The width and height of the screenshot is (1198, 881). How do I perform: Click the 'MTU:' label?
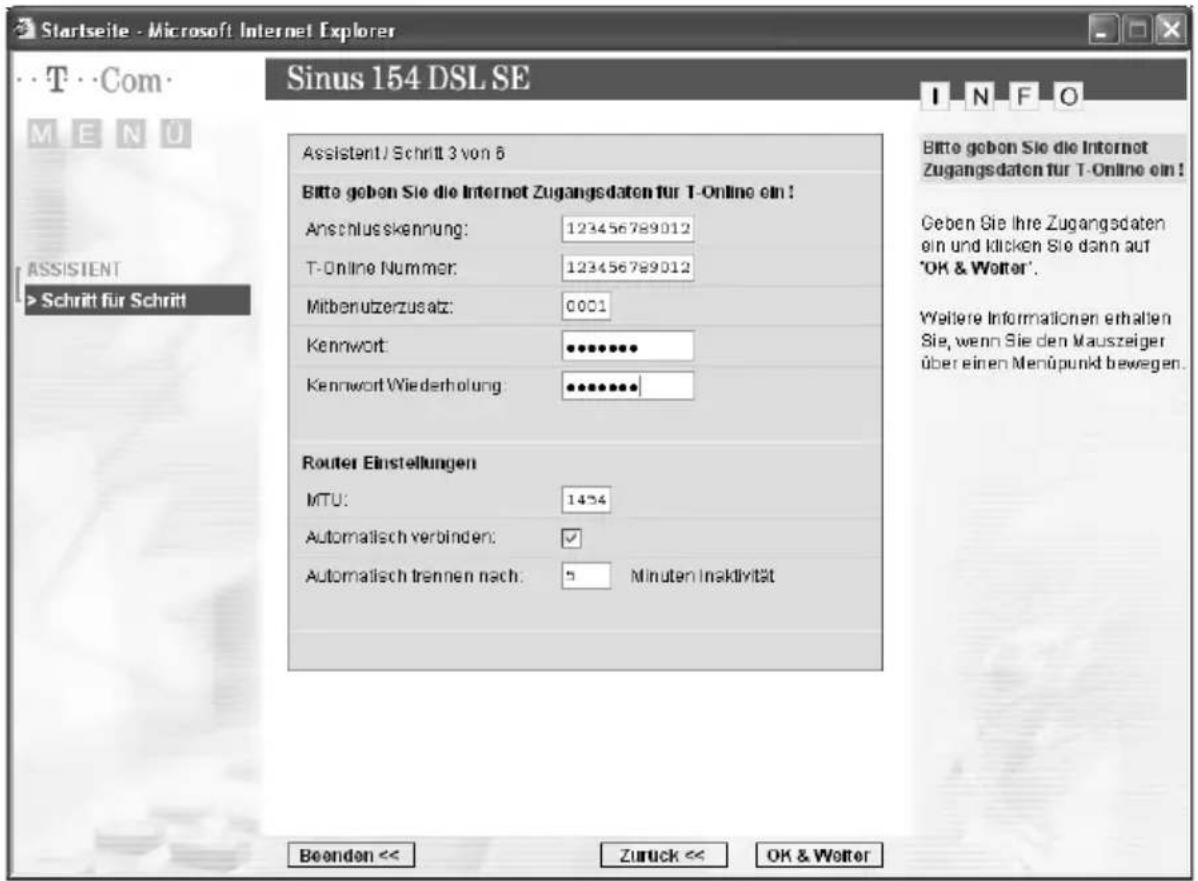(327, 500)
